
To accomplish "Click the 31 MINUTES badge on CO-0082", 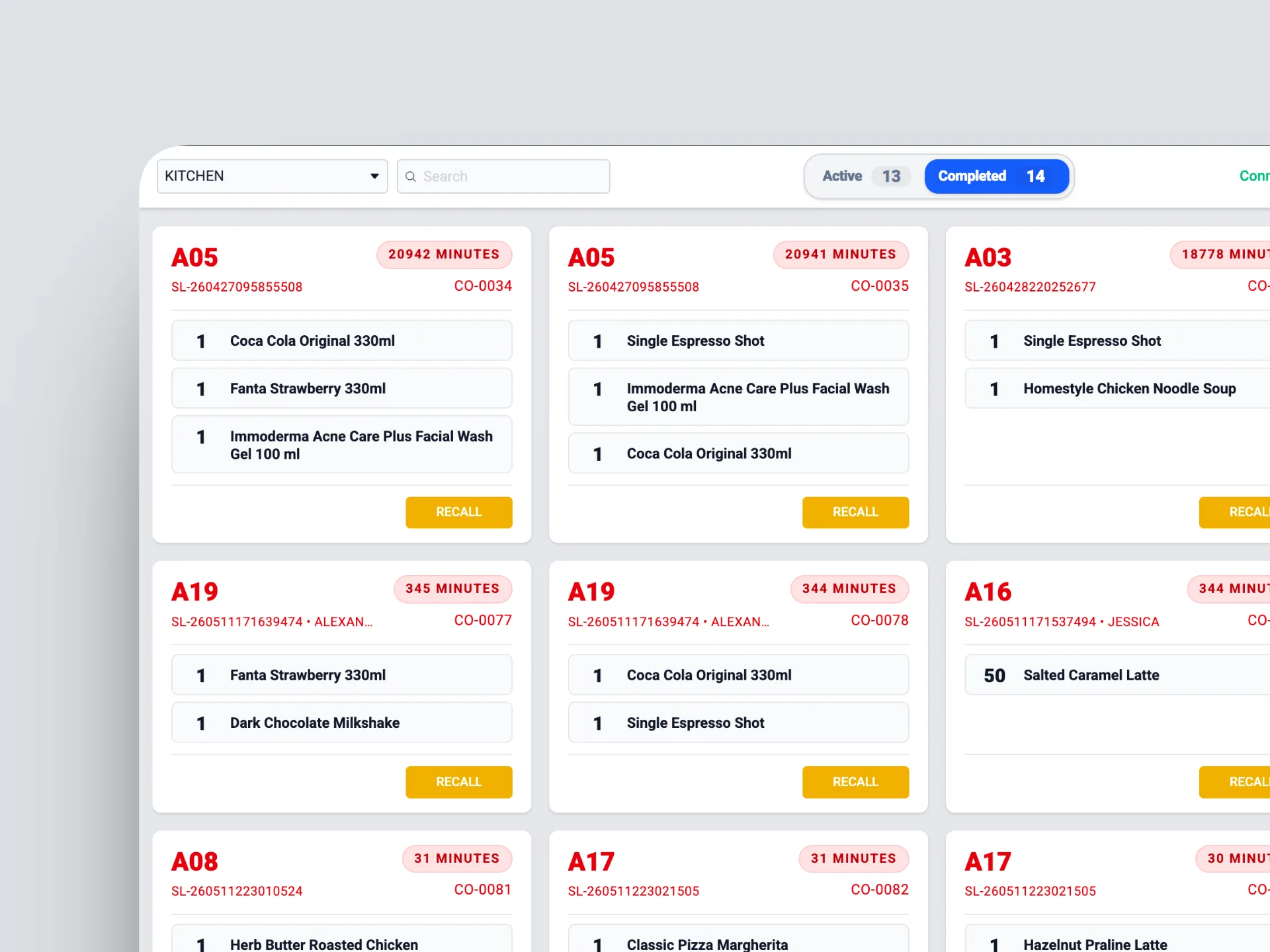I will [x=854, y=859].
